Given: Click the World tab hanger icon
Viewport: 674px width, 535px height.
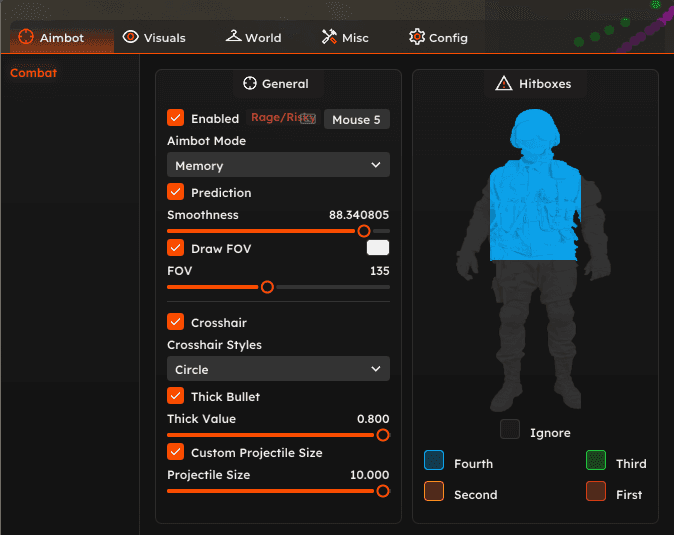Looking at the screenshot, I should pyautogui.click(x=233, y=37).
